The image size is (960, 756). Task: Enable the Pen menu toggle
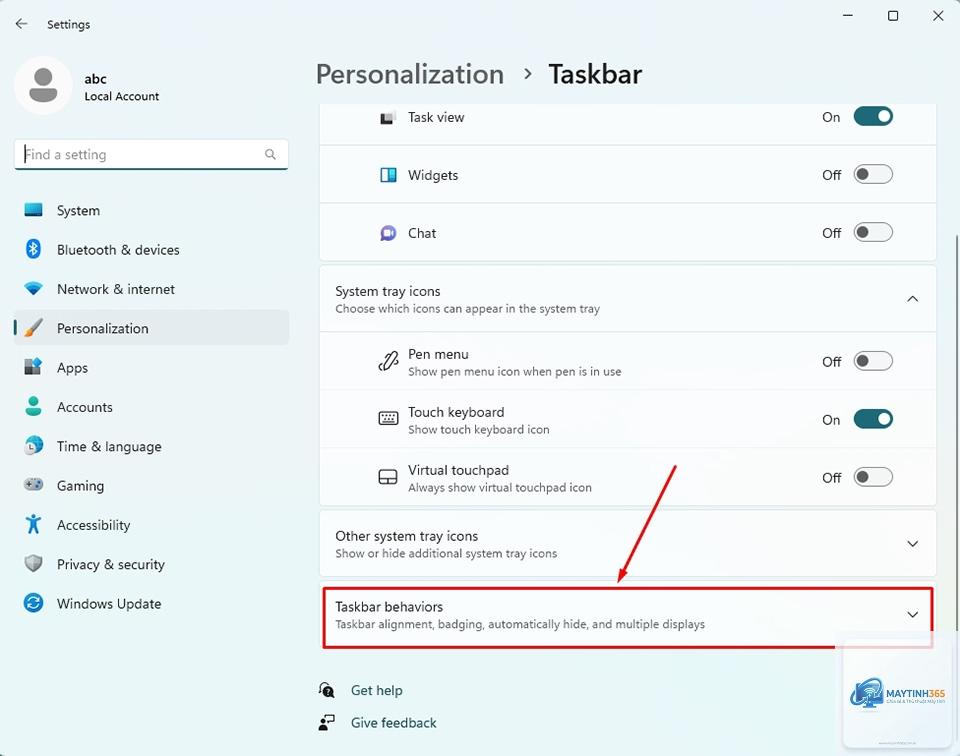tap(873, 361)
